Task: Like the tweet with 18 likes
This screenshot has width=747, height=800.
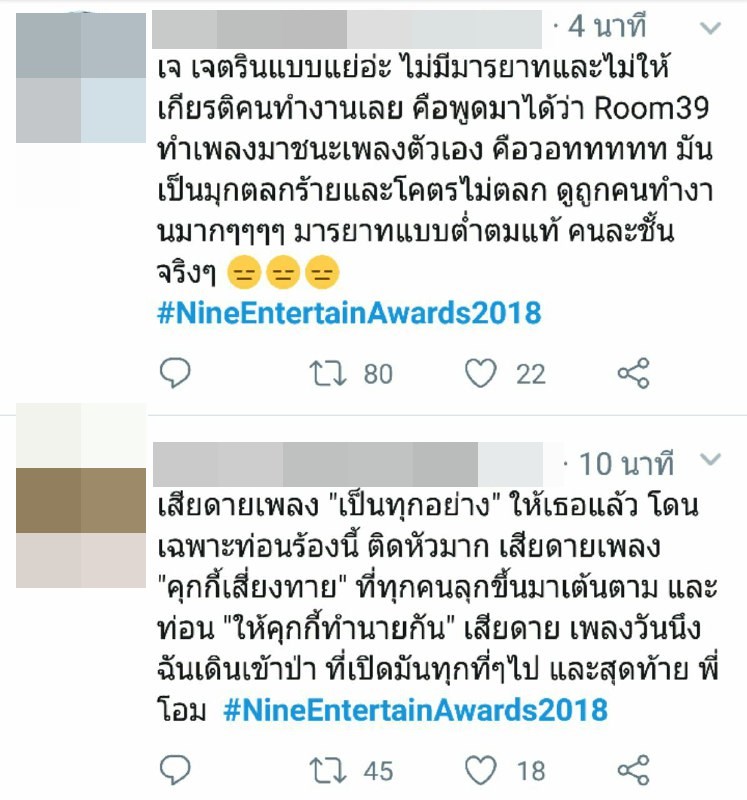Action: (481, 770)
